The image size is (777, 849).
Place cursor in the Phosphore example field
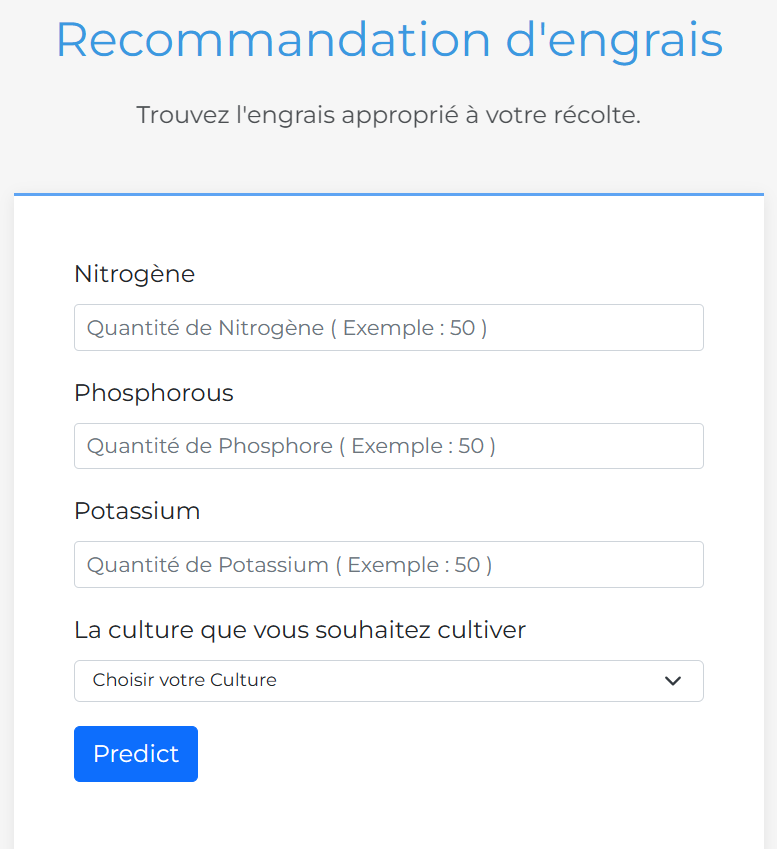click(x=388, y=446)
